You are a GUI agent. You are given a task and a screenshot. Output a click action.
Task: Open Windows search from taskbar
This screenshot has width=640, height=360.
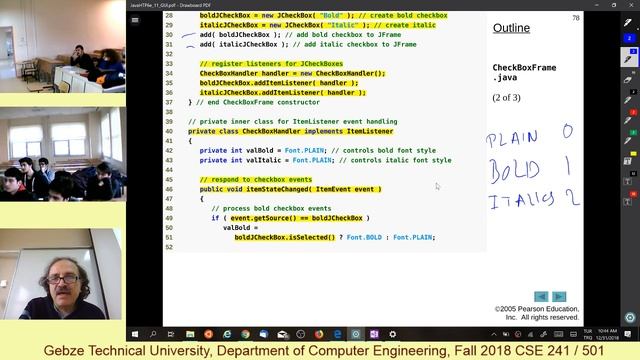click(x=153, y=334)
